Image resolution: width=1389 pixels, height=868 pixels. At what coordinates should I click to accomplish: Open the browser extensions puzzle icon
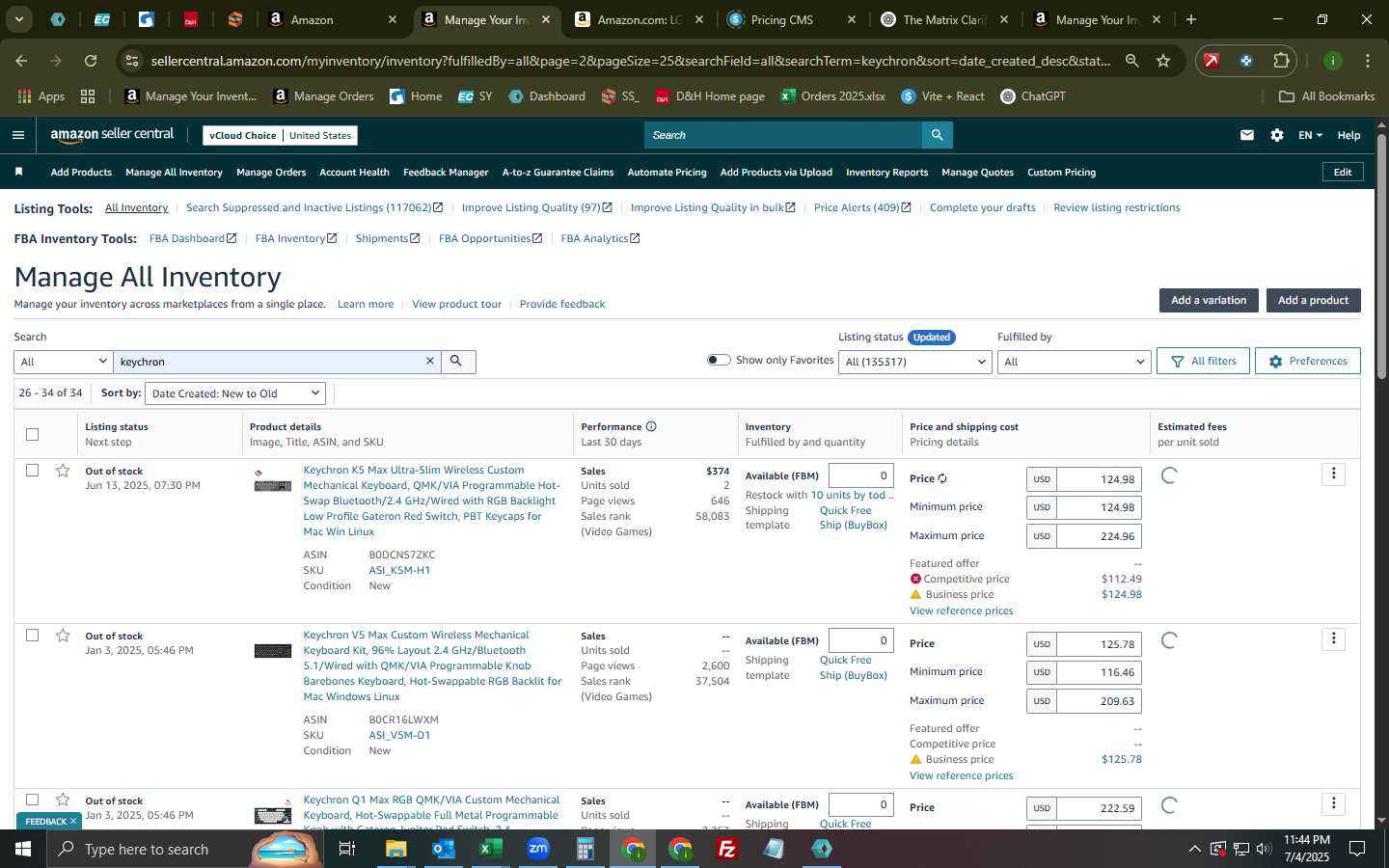[x=1281, y=61]
